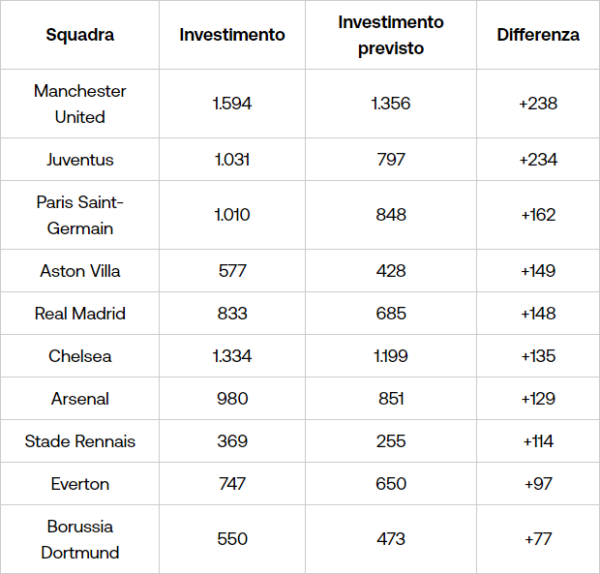Click the Differenza column header

coord(538,35)
